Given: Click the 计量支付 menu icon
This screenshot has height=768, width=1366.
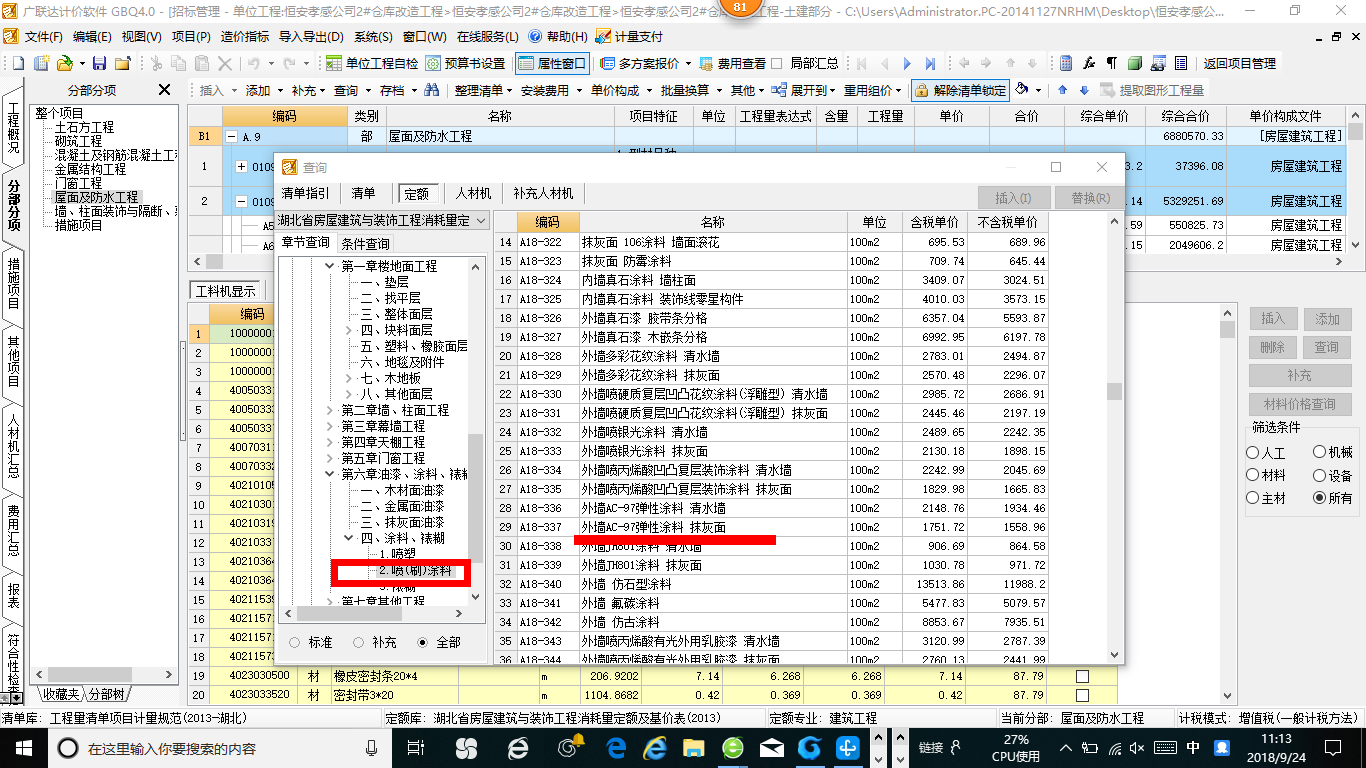Looking at the screenshot, I should pos(629,36).
